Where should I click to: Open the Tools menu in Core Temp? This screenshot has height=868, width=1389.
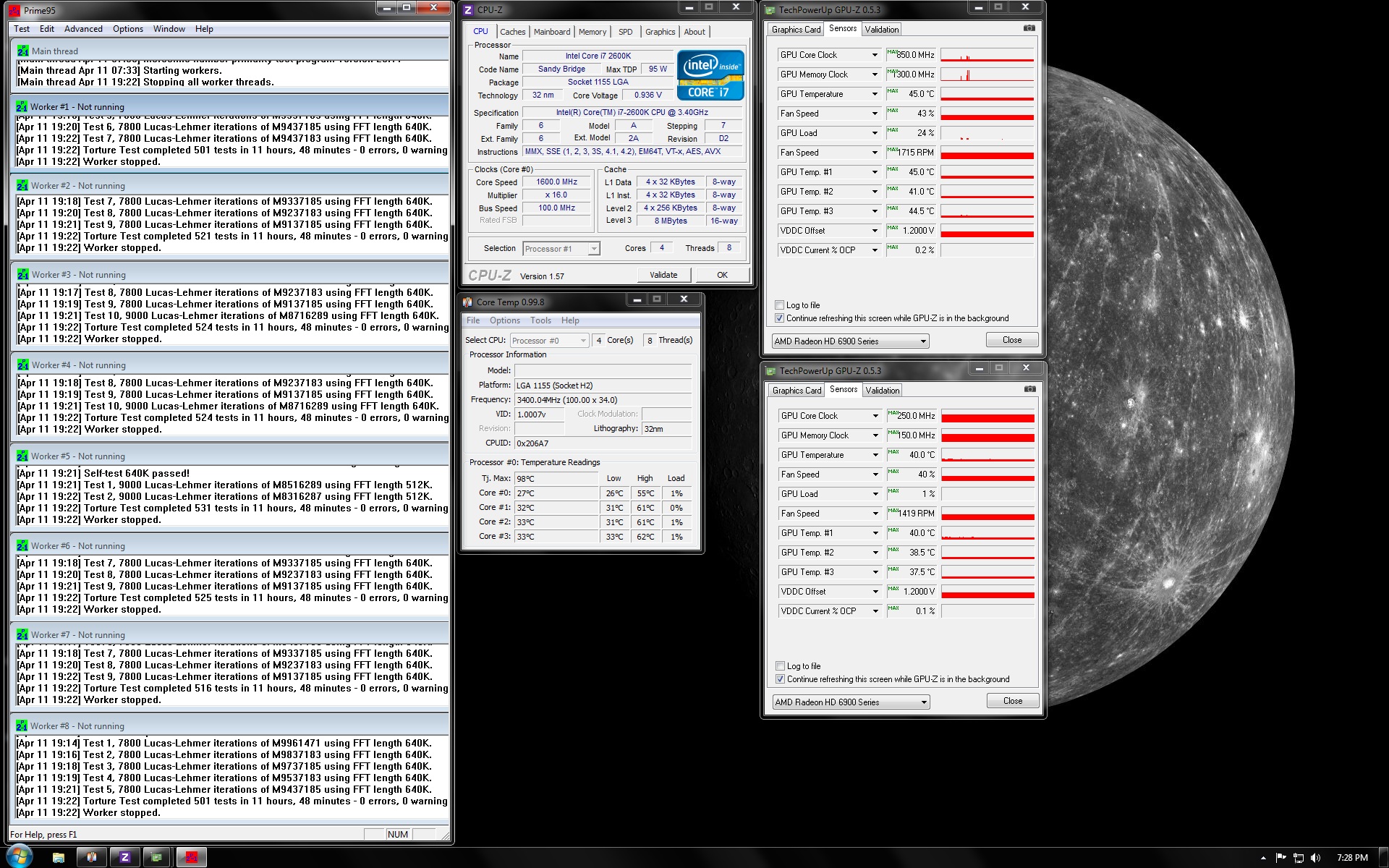(540, 320)
